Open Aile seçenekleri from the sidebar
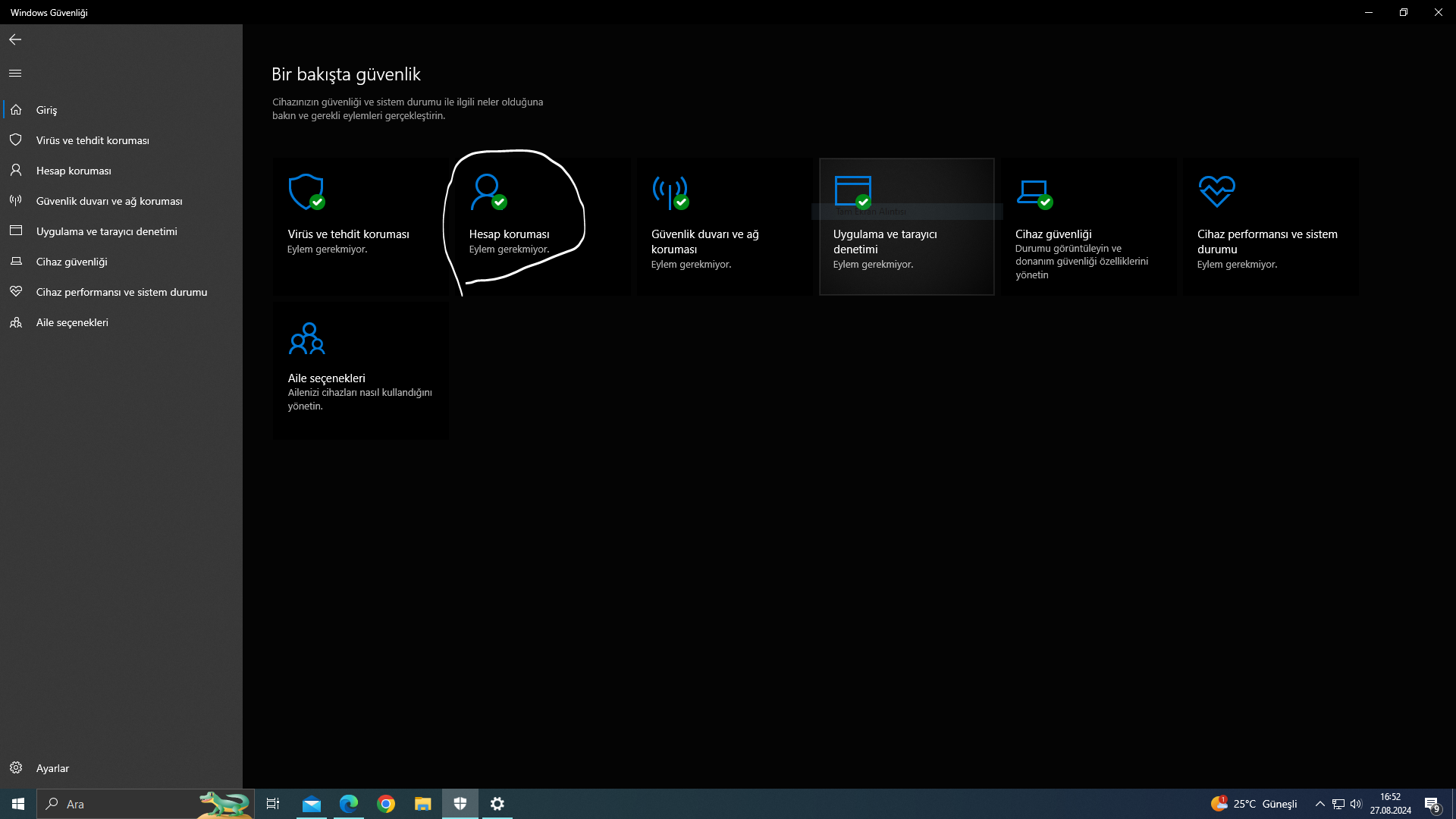This screenshot has width=1456, height=819. [72, 322]
